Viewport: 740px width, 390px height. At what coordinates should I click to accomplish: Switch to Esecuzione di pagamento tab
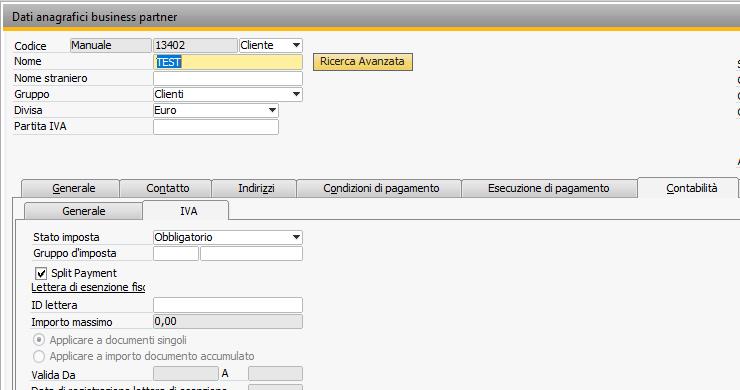click(549, 188)
